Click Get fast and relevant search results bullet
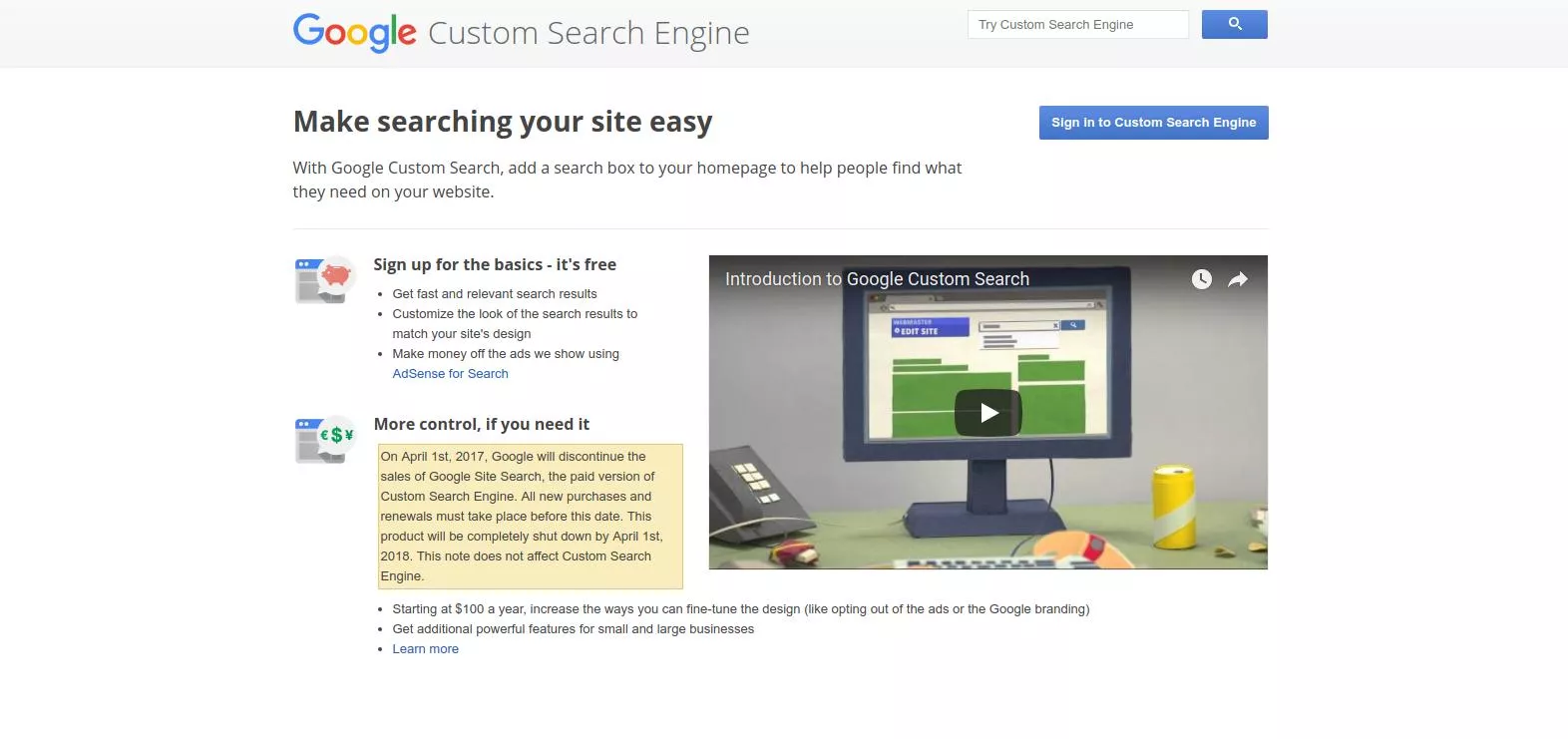Screen dimensions: 1568x739 [x=495, y=294]
